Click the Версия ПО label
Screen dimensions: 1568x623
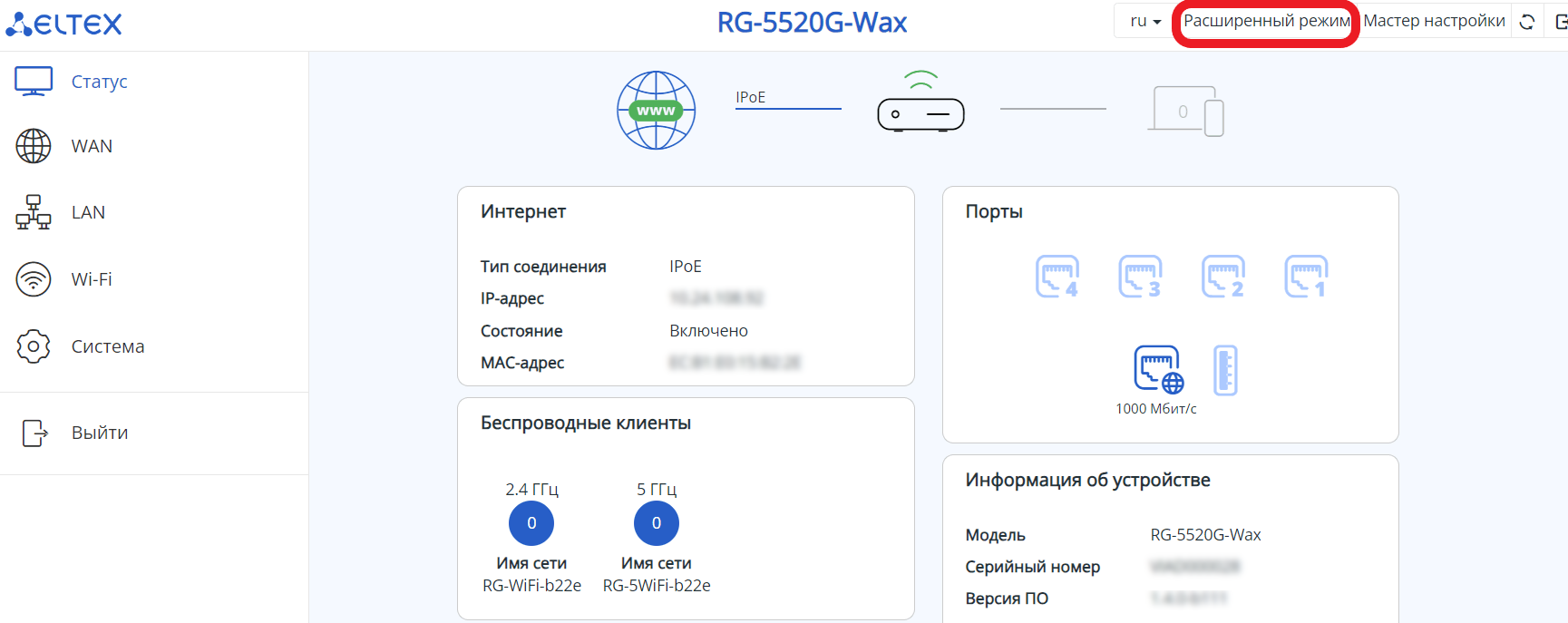tap(1007, 599)
